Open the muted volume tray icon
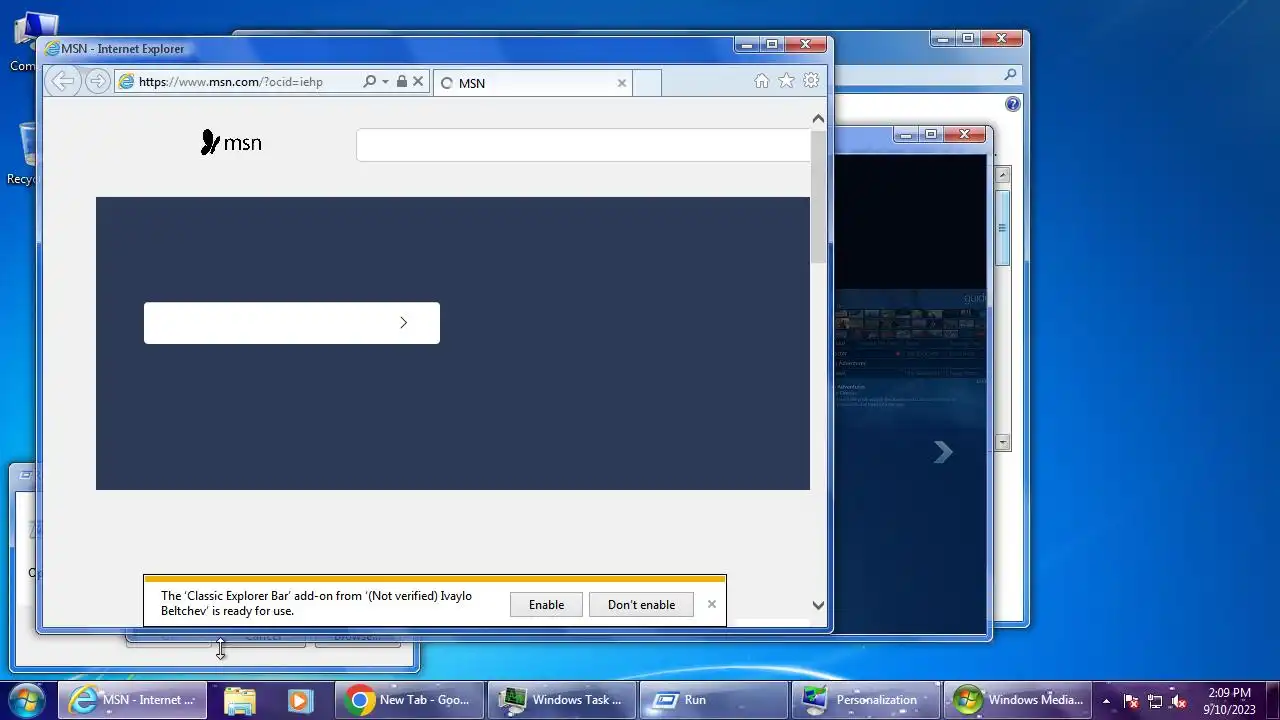 [1179, 701]
